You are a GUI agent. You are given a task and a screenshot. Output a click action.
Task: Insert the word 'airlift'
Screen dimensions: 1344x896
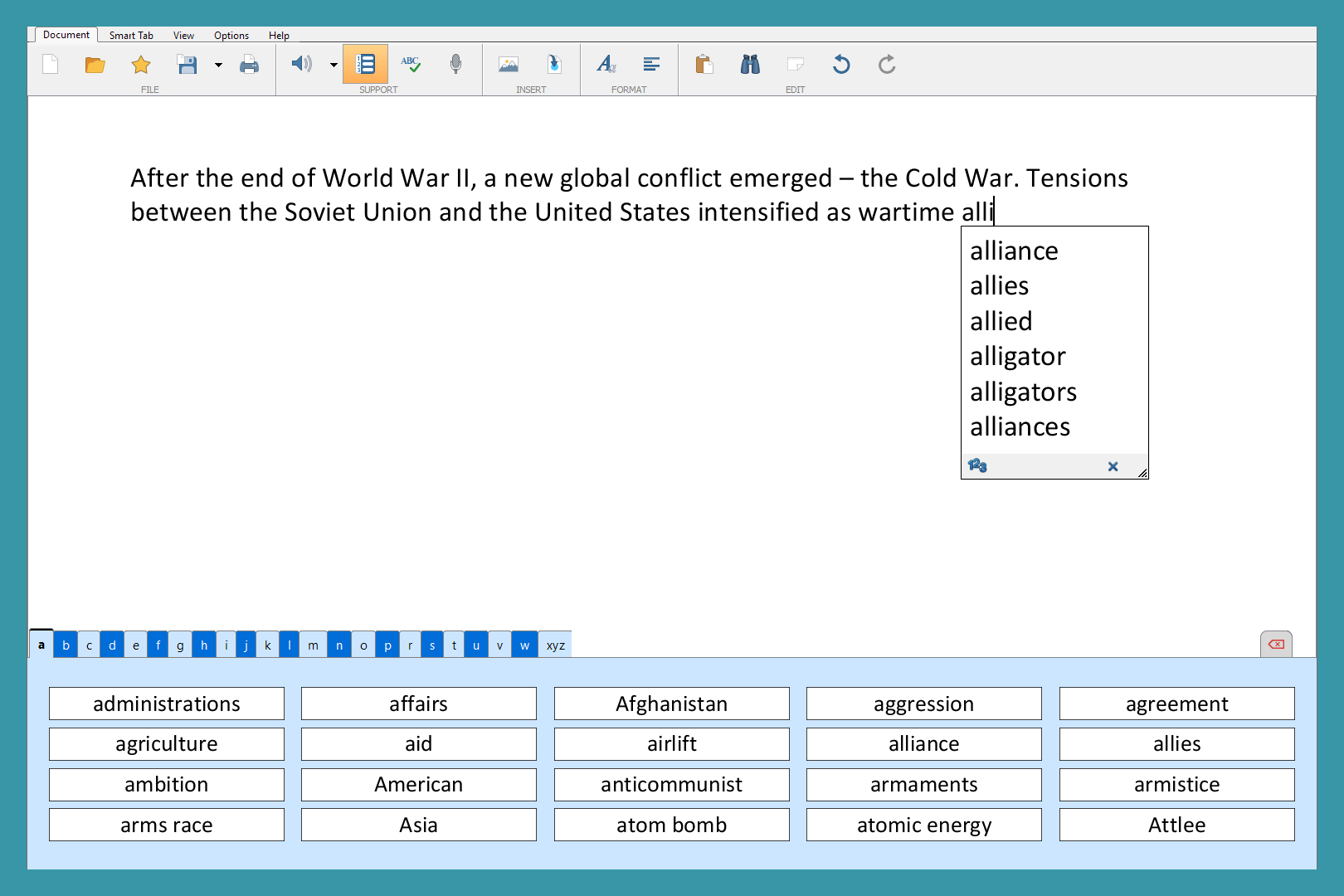[672, 744]
